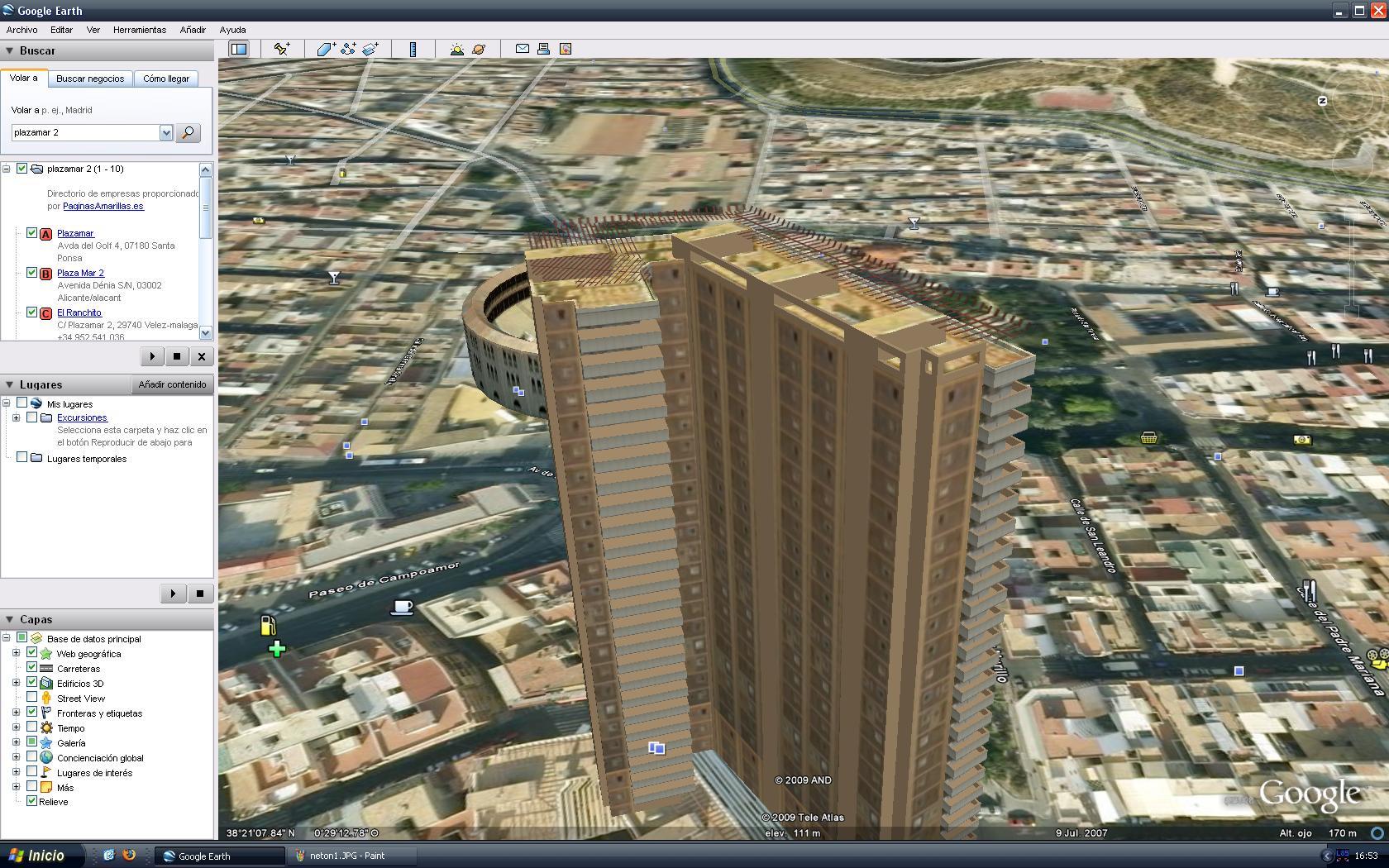Open the Añadir menu
Screen dimensions: 1389x868
[x=193, y=30]
